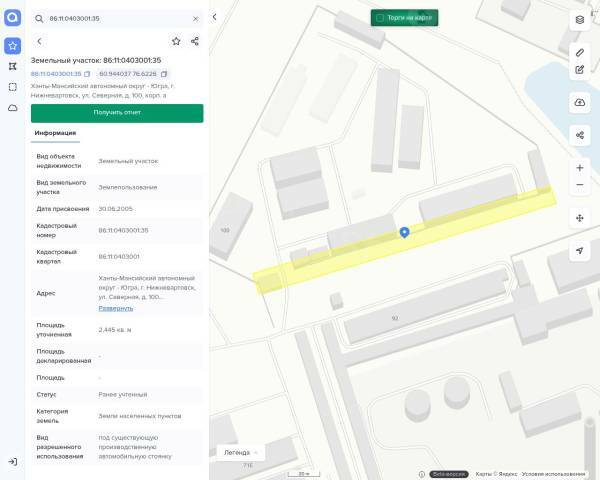Viewport: 600px width, 480px height.
Task: Click the cloud upload icon on map
Action: 580,103
